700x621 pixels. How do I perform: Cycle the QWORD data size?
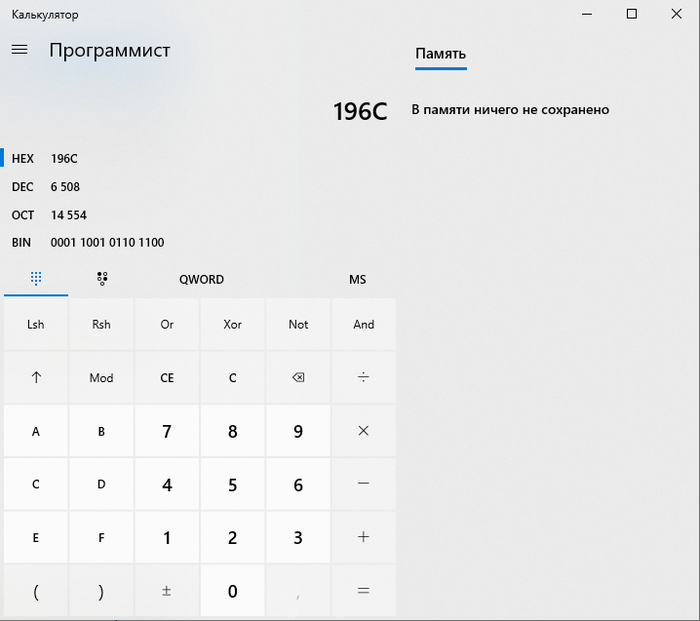pyautogui.click(x=201, y=279)
